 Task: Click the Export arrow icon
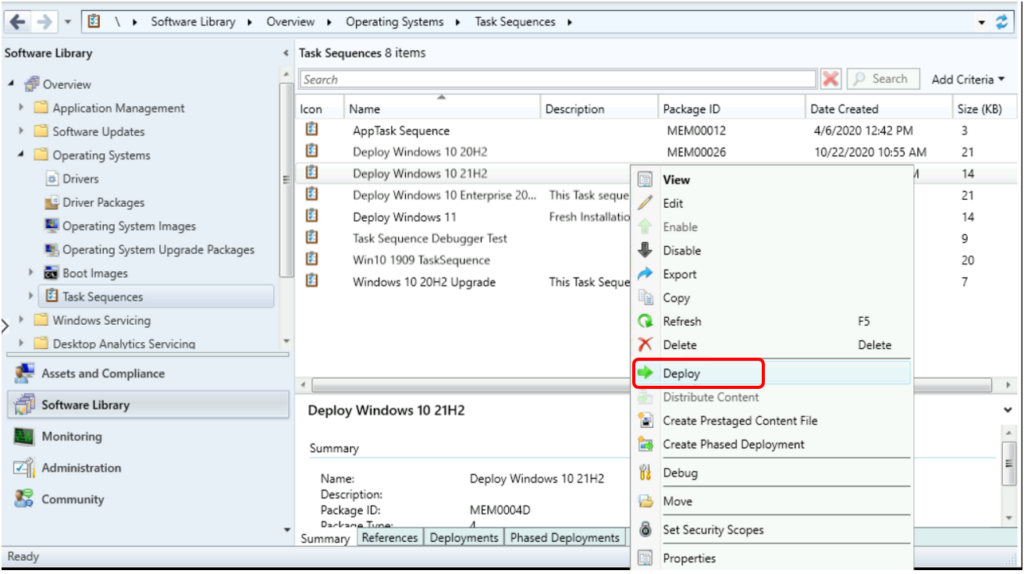[645, 274]
